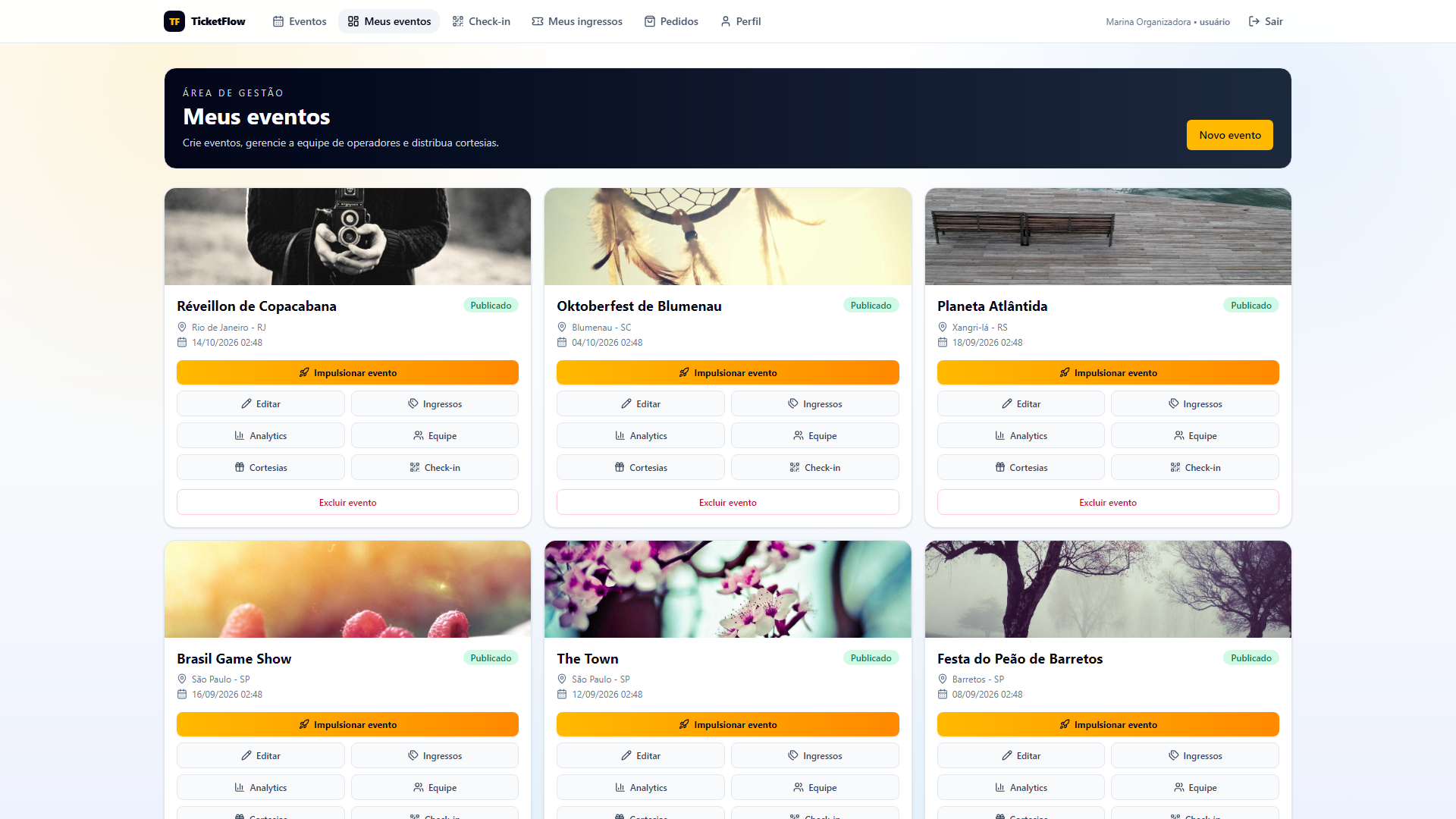This screenshot has height=819, width=1456.
Task: Click the 'Xangri-lá - RS' location text
Action: pyautogui.click(x=980, y=328)
